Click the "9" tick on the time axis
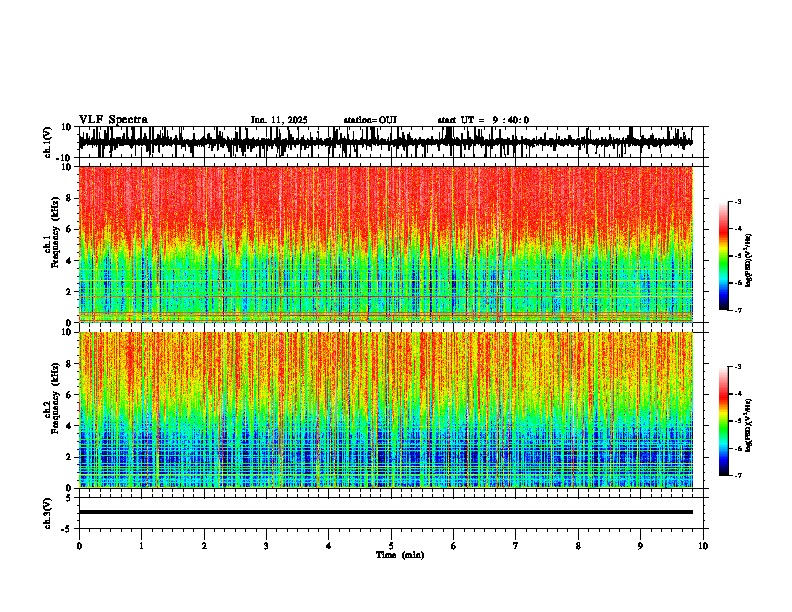The width and height of the screenshot is (792, 612). click(640, 546)
